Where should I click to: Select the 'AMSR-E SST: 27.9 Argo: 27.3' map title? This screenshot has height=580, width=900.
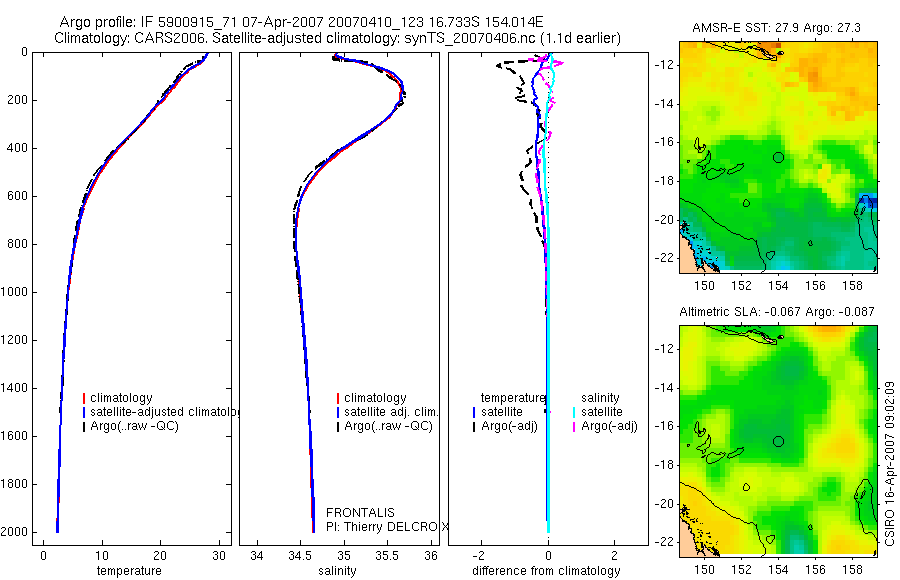tap(776, 28)
